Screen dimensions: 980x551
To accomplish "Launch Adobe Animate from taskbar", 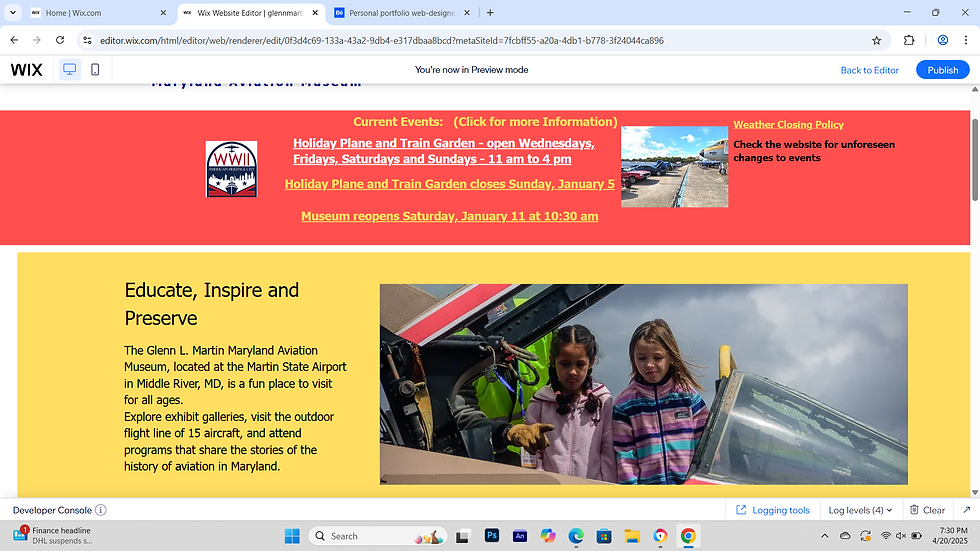I will click(x=520, y=536).
